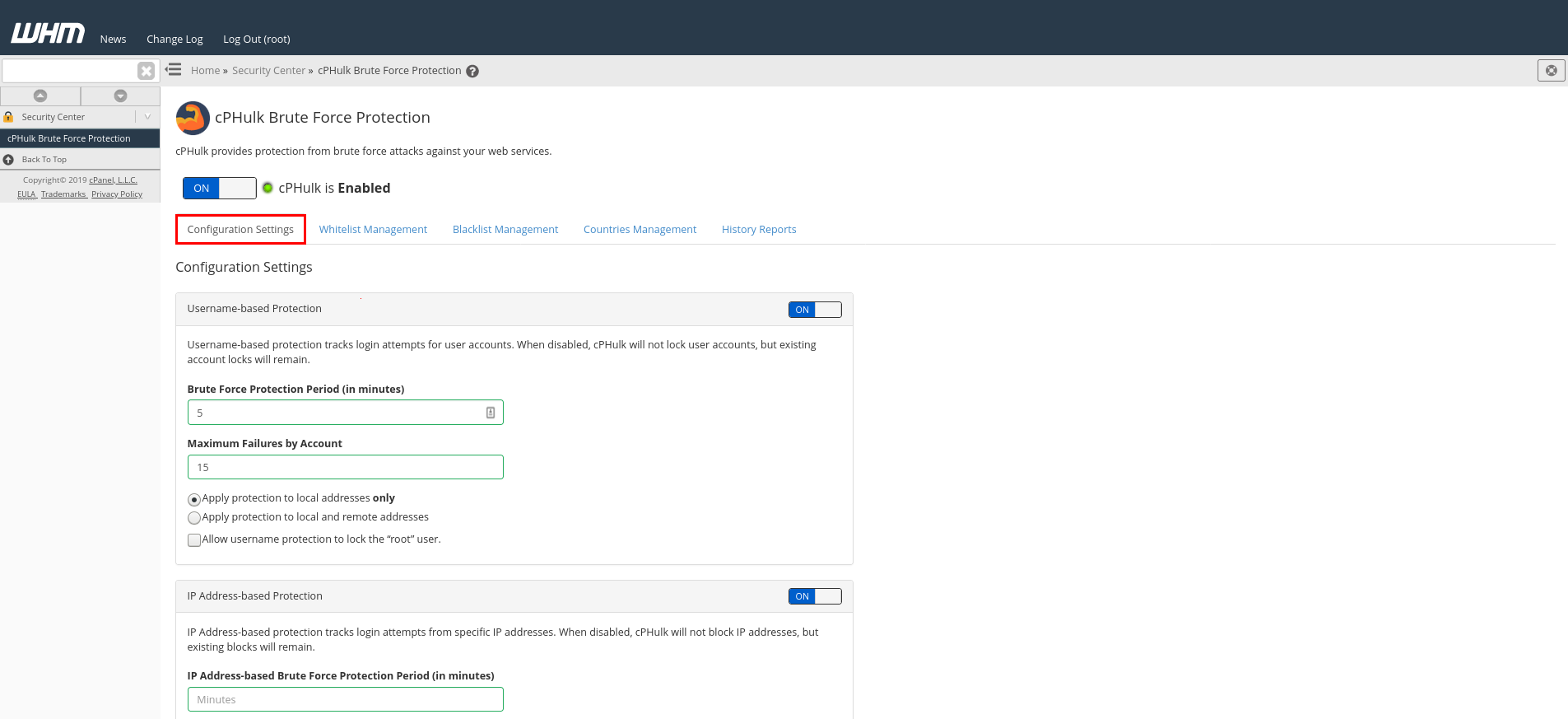This screenshot has height=719, width=1568.
Task: Click the cPHulk mascot logo icon
Action: 193,118
